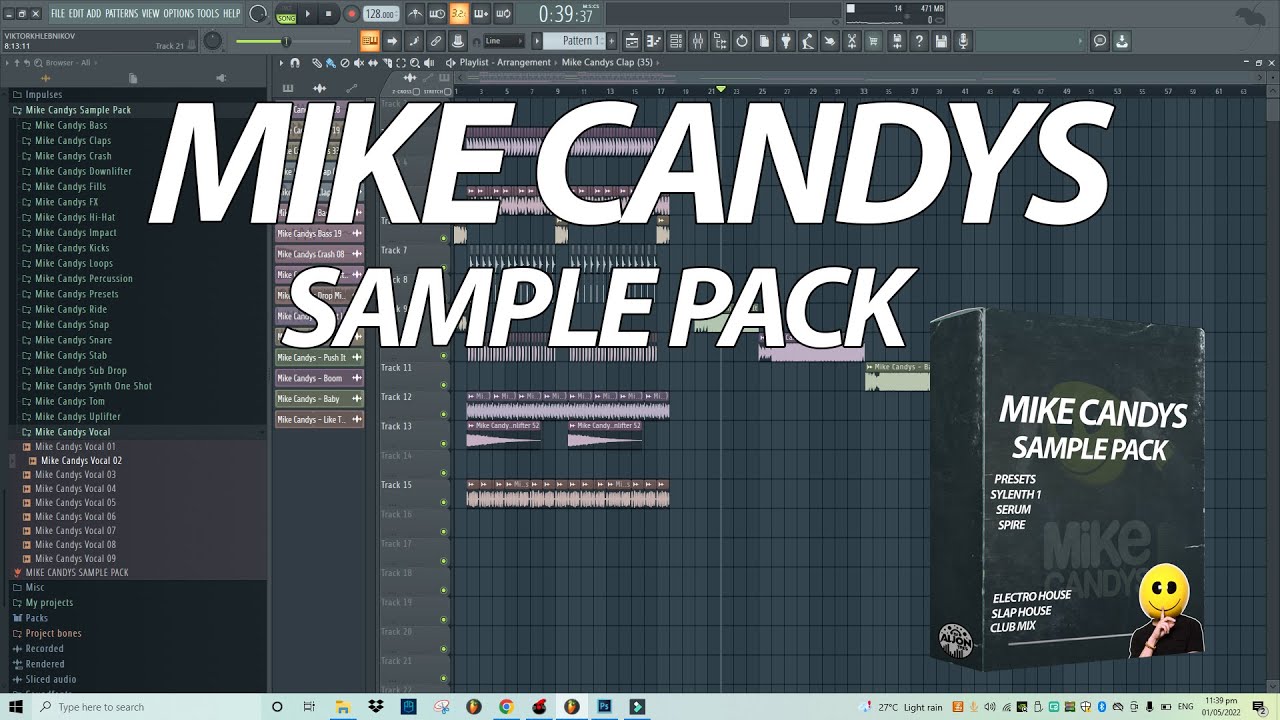The width and height of the screenshot is (1280, 720).
Task: Open the chat bubble news icon
Action: [1100, 41]
